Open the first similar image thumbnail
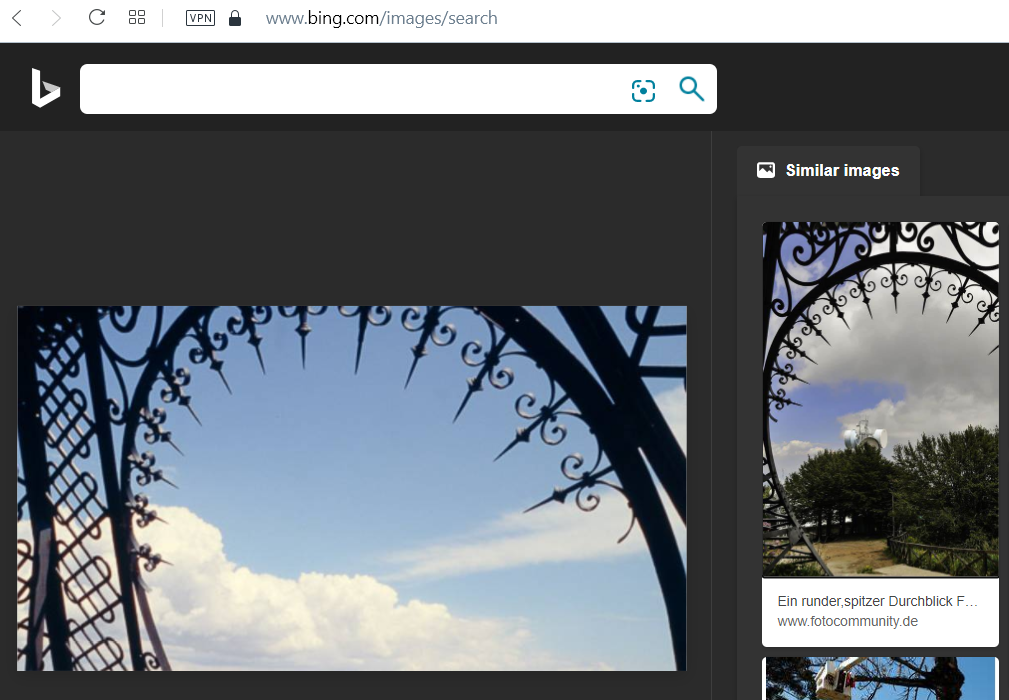Viewport: 1009px width, 700px height. pyautogui.click(x=880, y=400)
